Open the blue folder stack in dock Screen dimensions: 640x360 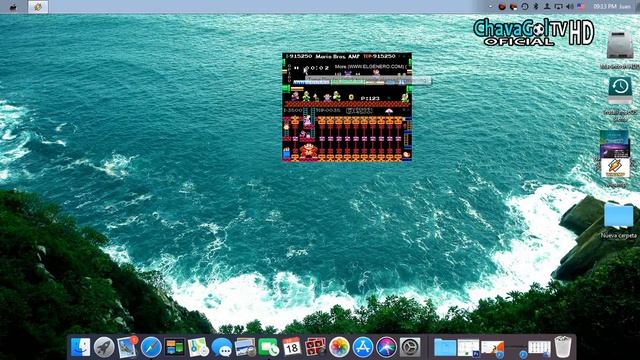(x=444, y=348)
